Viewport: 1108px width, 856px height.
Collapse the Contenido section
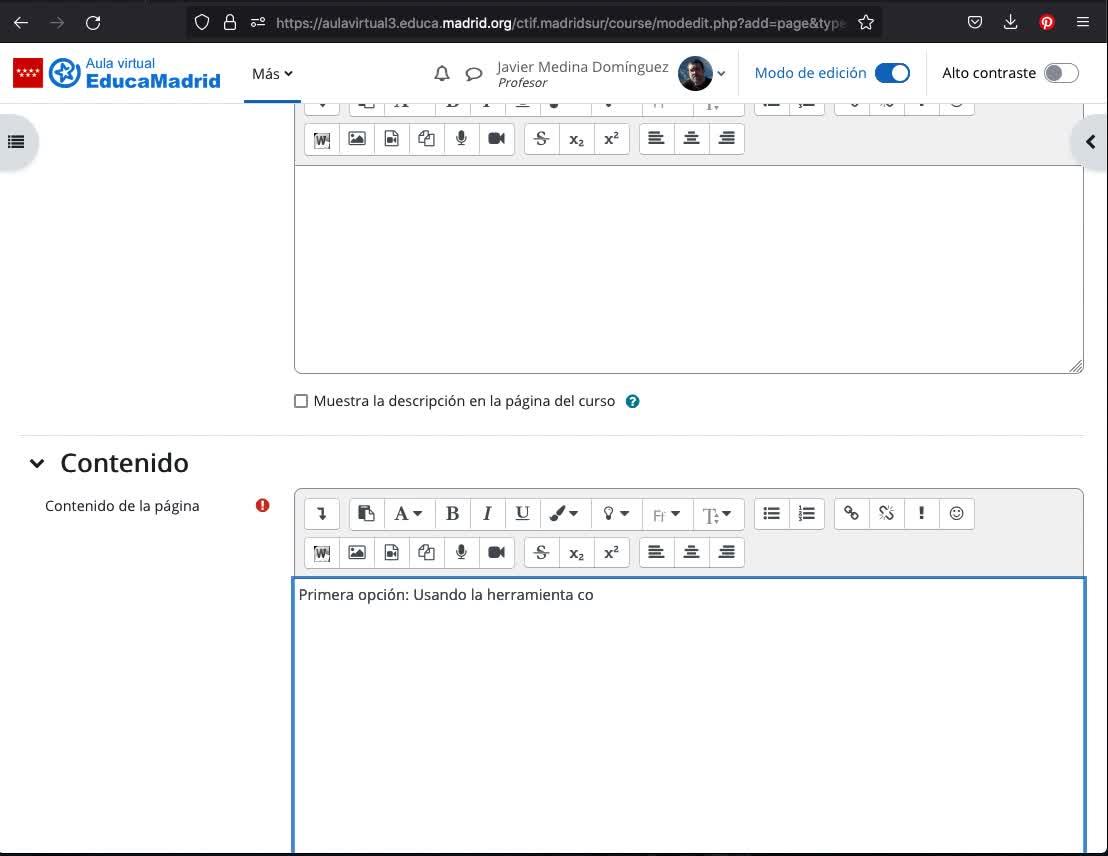[x=37, y=463]
